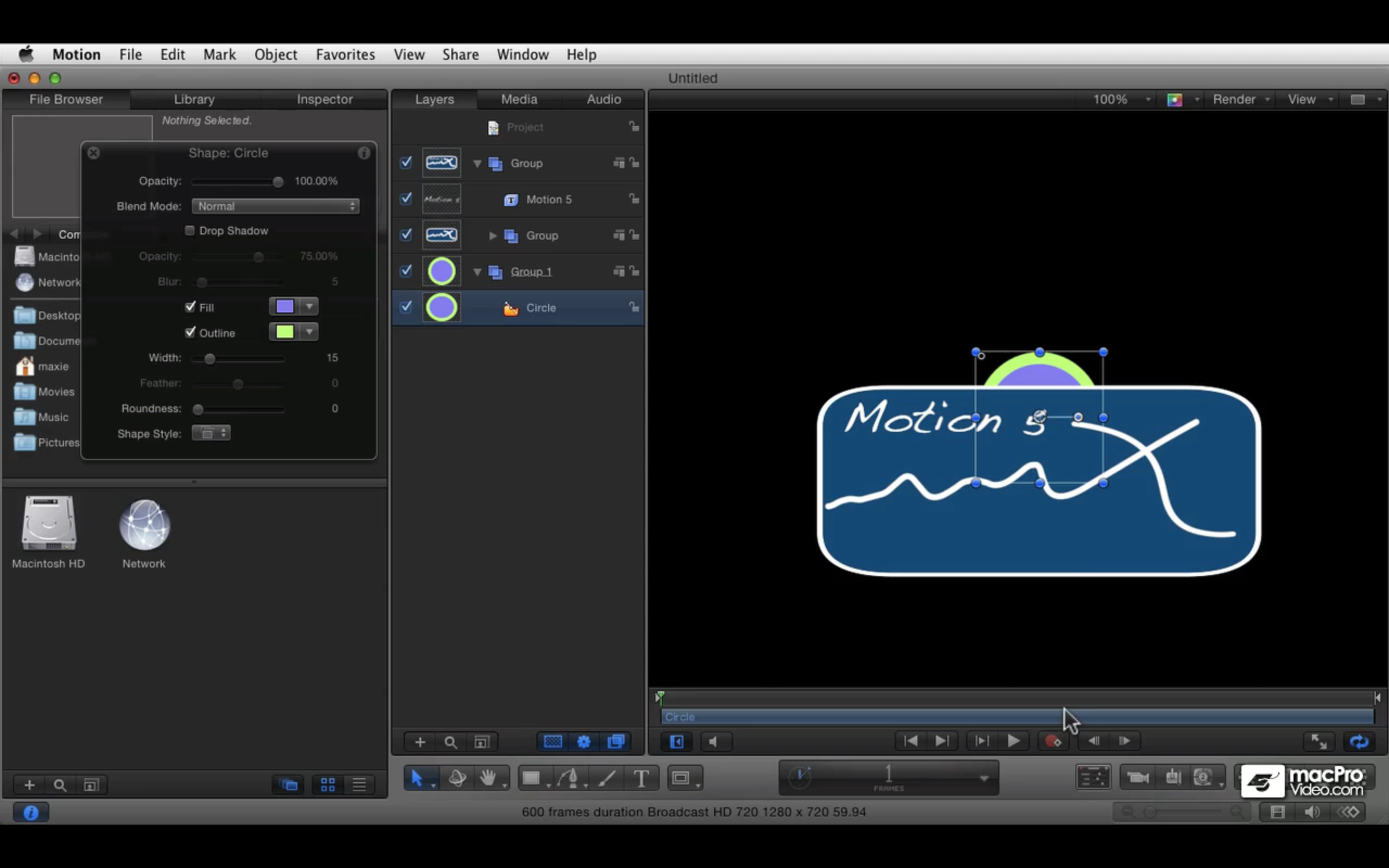Open the Object menu
The image size is (1389, 868).
(276, 54)
